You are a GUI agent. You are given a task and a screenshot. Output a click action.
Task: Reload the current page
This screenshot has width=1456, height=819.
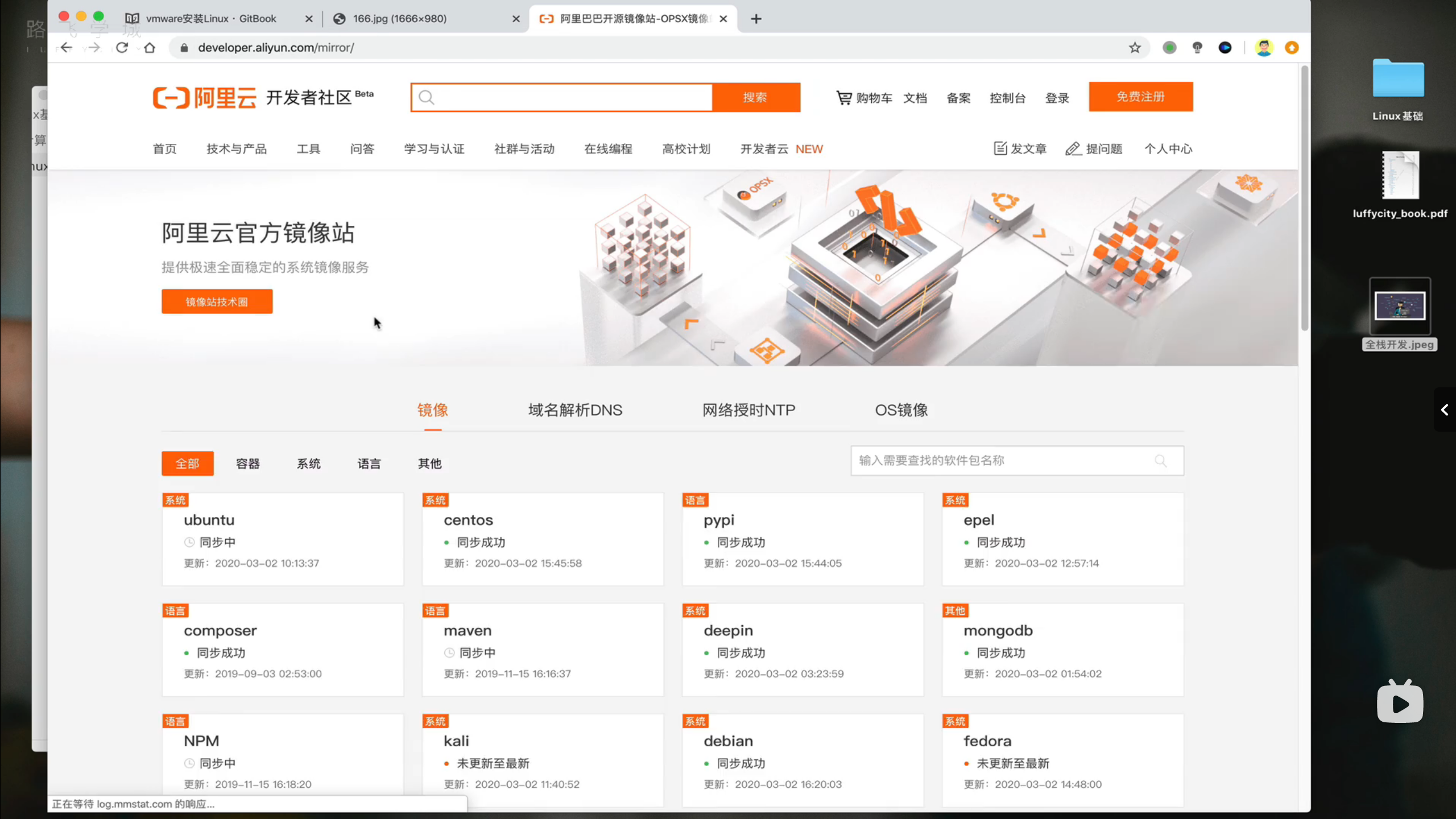122,48
